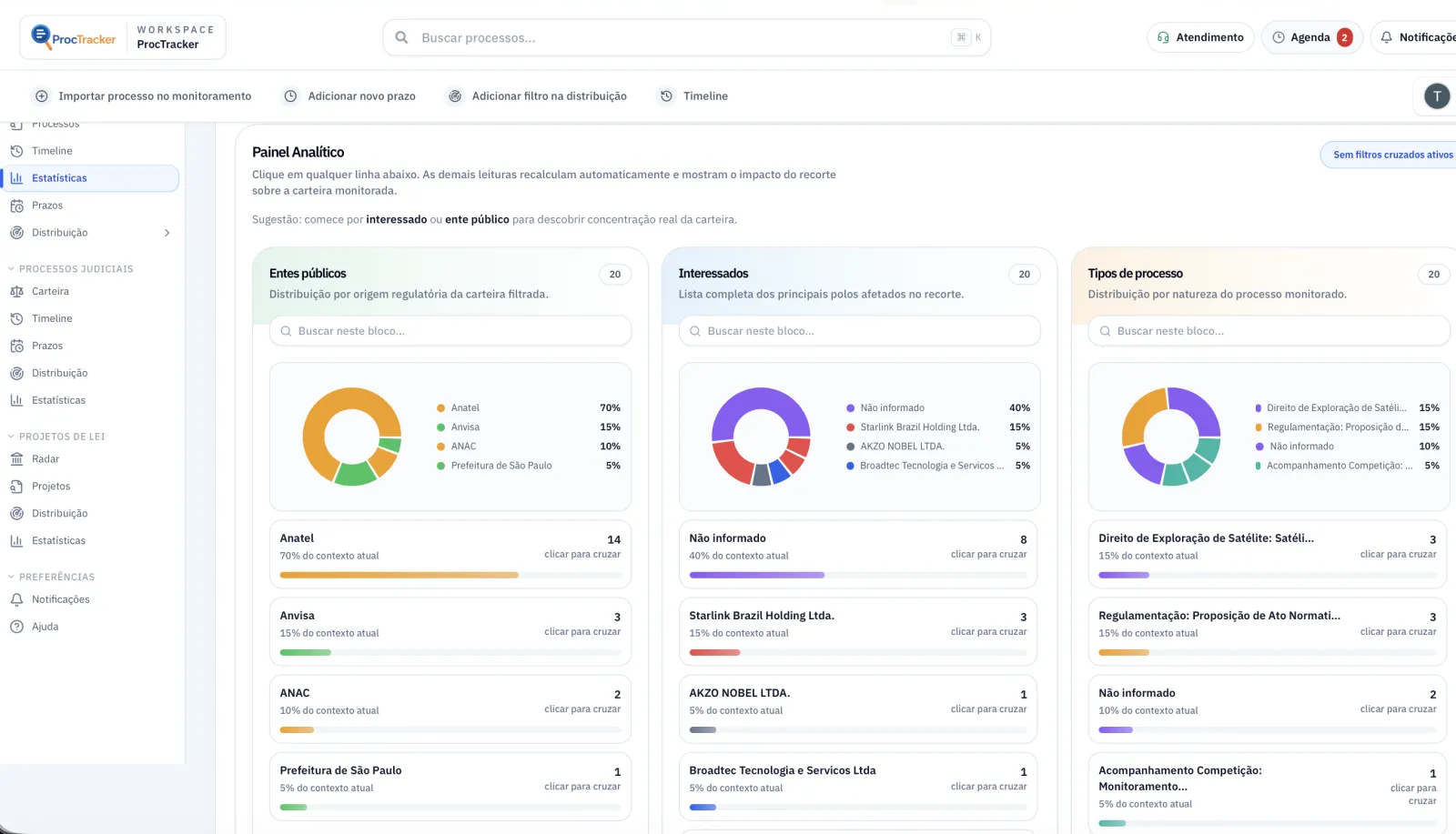Click the Radar building icon
Image resolution: width=1456 pixels, height=834 pixels.
pyautogui.click(x=16, y=459)
